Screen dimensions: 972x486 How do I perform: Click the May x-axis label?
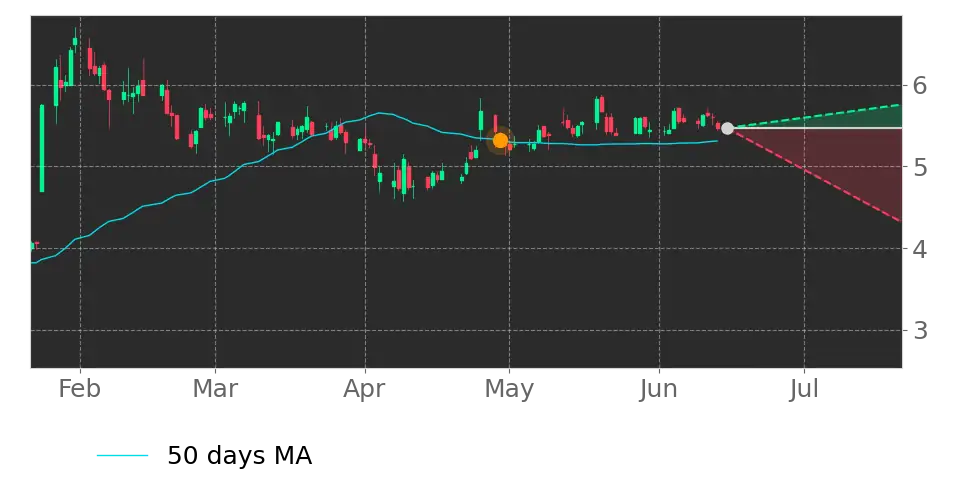(509, 389)
